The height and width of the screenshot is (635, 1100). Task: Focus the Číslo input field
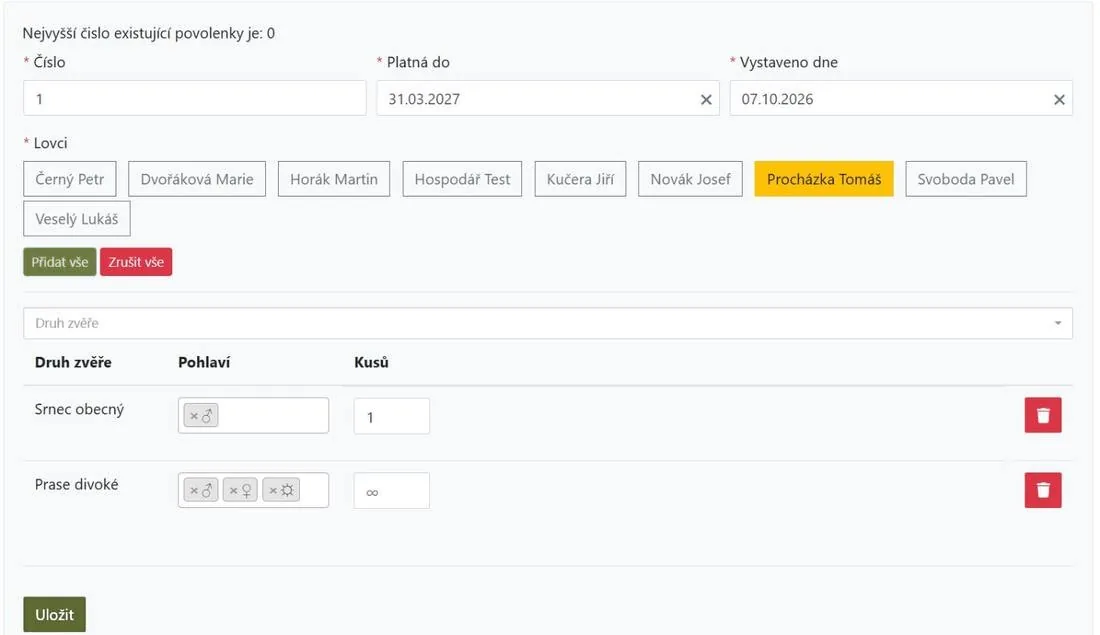[194, 98]
